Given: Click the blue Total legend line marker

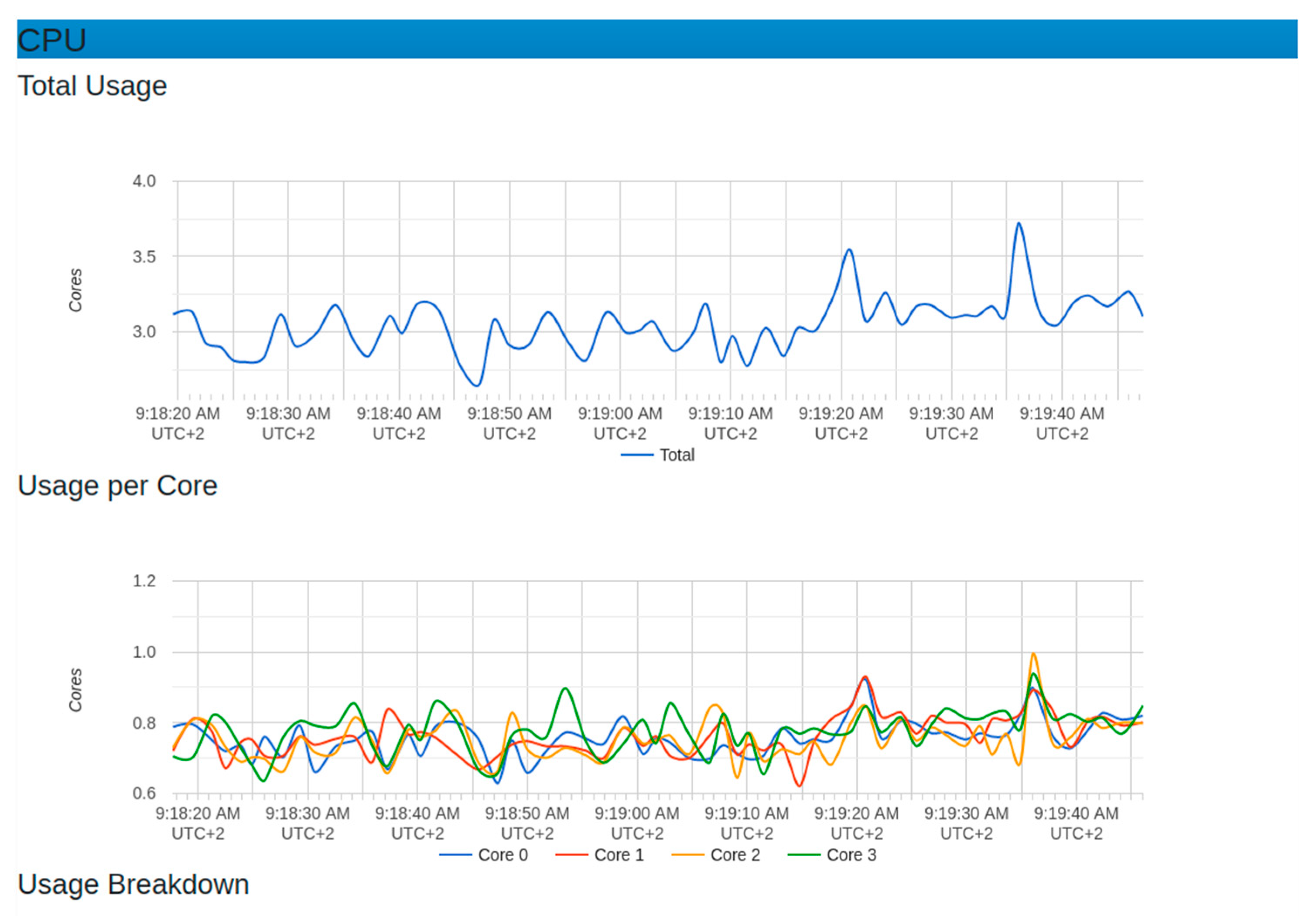Looking at the screenshot, I should 636,455.
